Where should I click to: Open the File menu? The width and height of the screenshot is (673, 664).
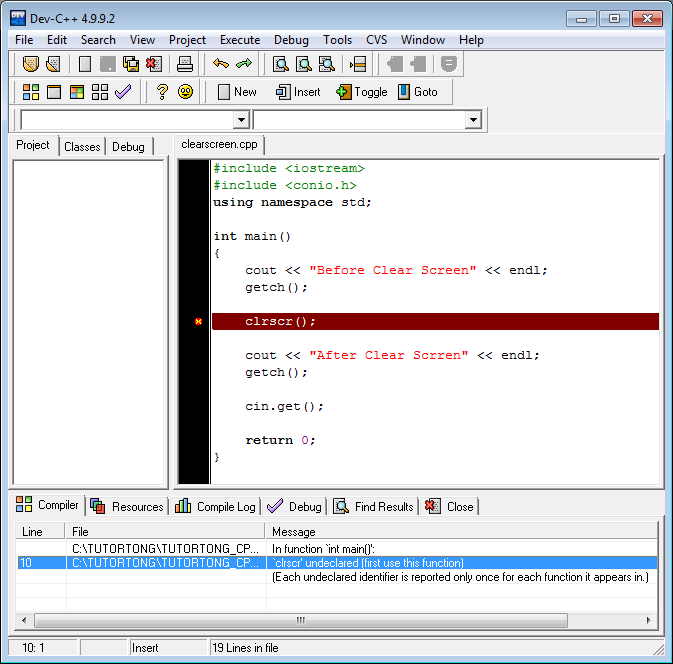[x=24, y=40]
